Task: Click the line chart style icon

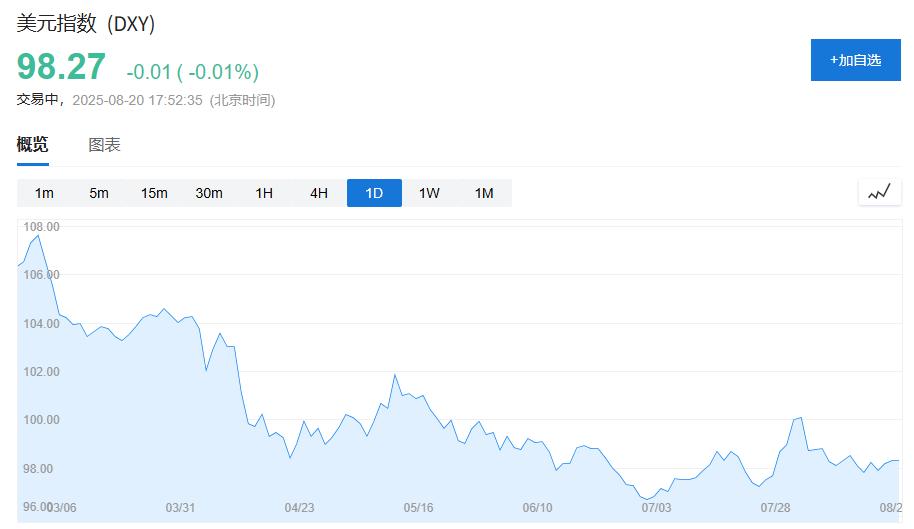Action: click(880, 192)
